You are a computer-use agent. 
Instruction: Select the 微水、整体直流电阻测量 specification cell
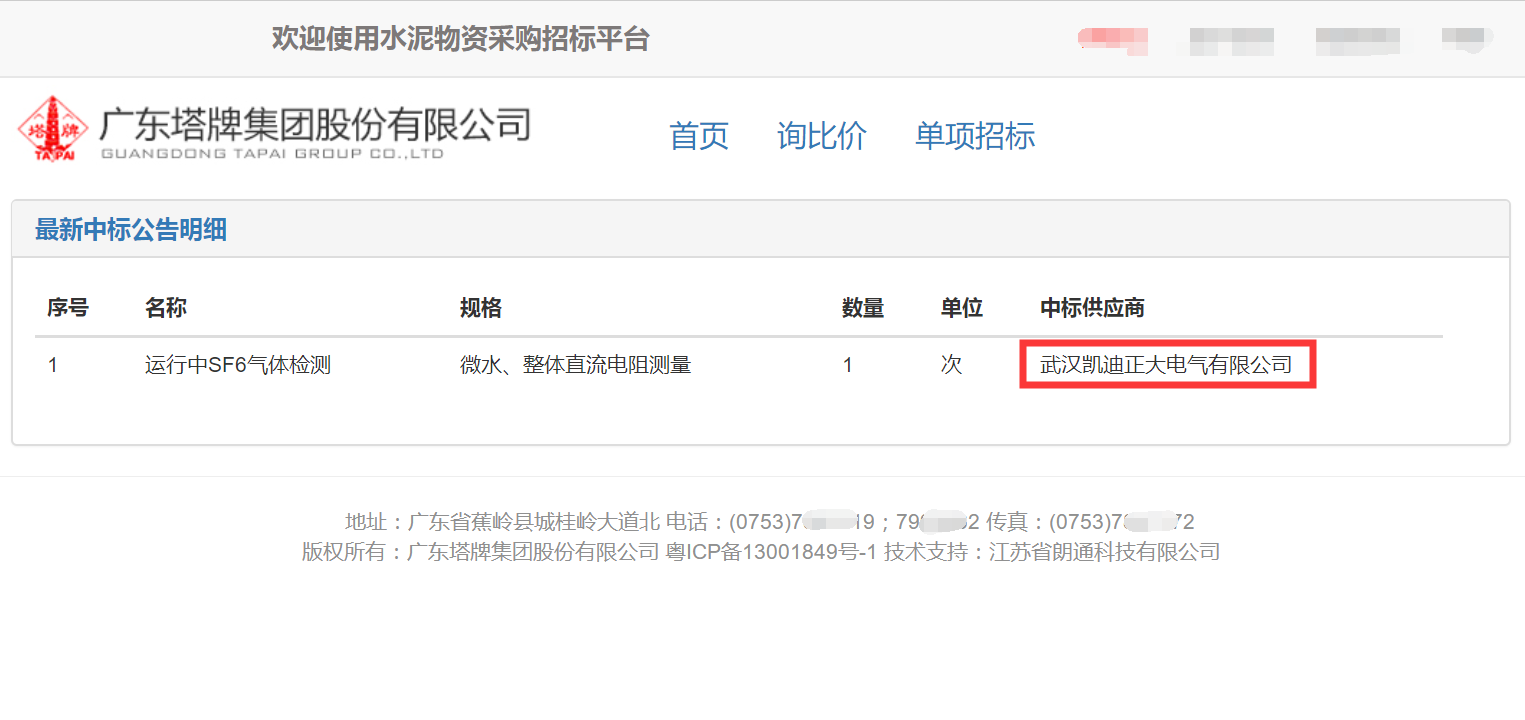click(x=576, y=365)
